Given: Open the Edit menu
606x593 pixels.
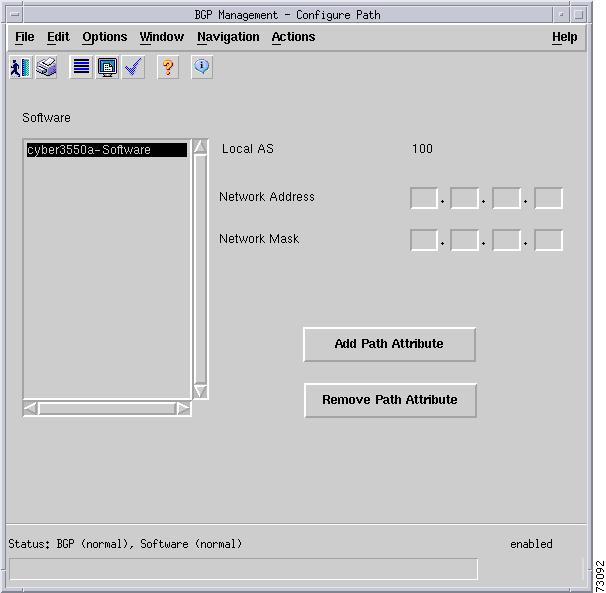Looking at the screenshot, I should coord(58,37).
